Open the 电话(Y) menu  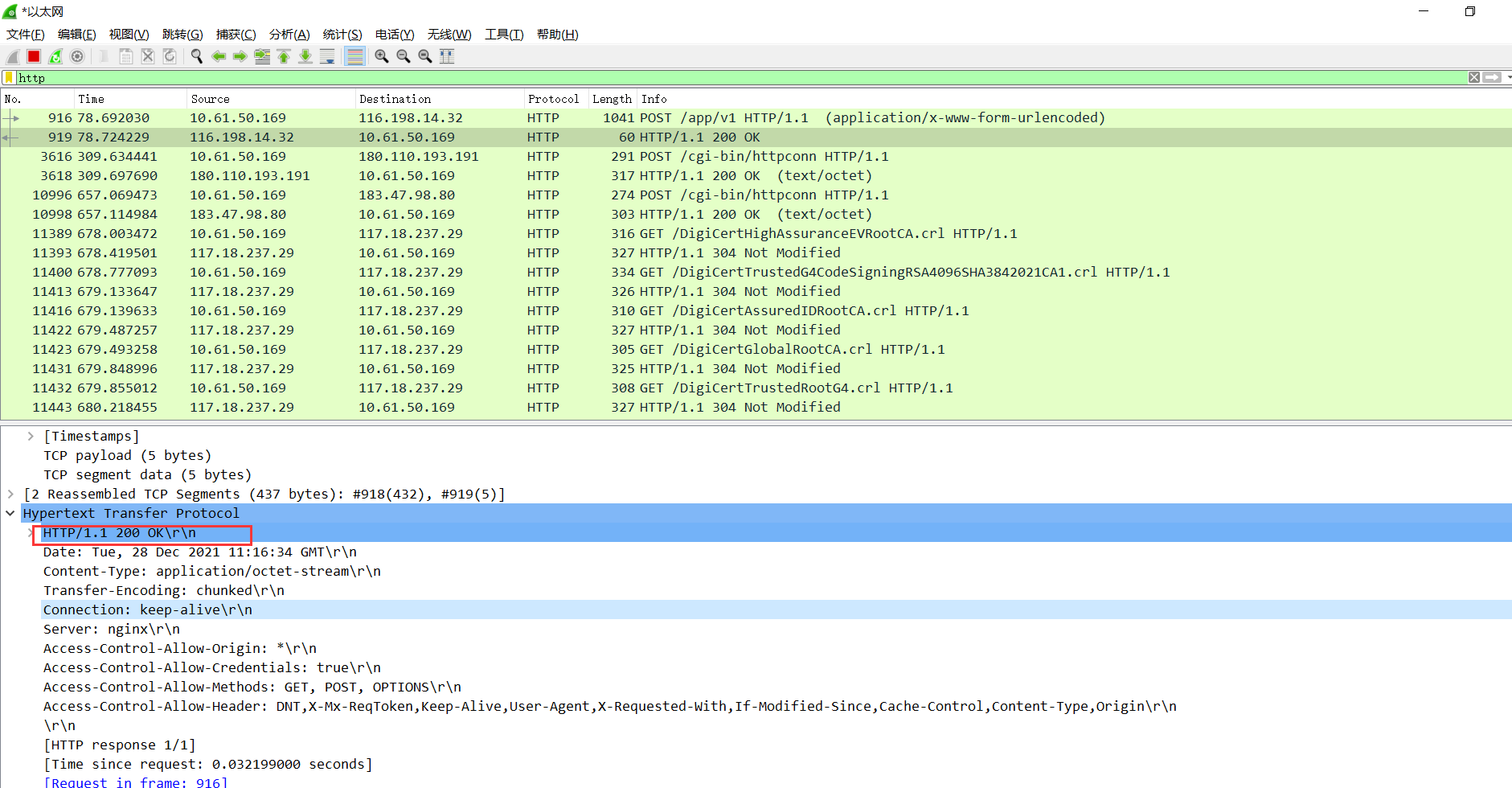point(395,35)
